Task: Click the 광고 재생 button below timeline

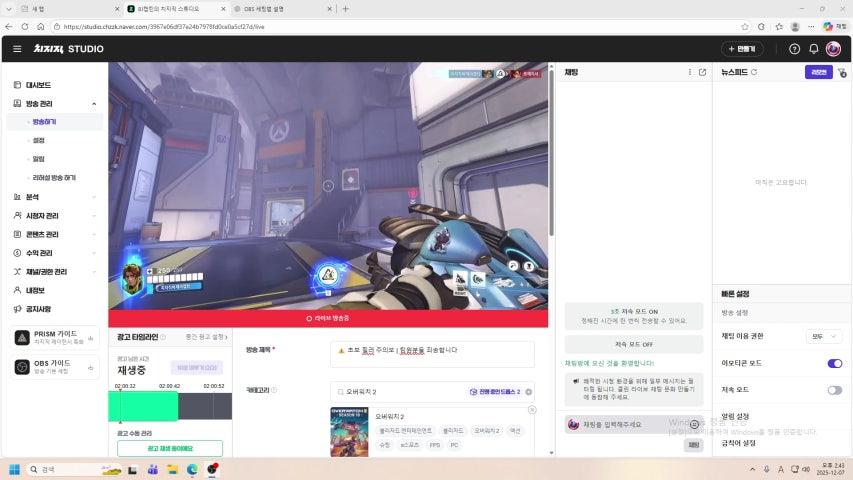Action: point(170,448)
